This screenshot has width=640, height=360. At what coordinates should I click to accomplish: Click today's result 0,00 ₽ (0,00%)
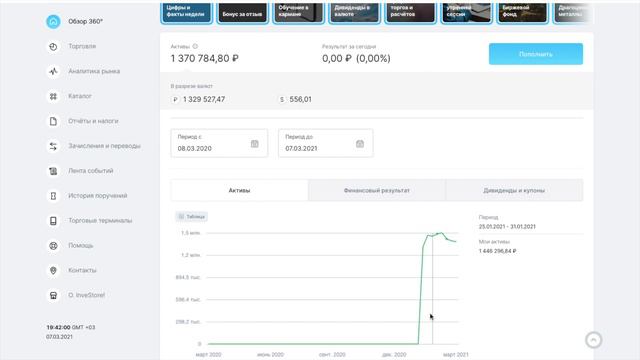pyautogui.click(x=356, y=58)
